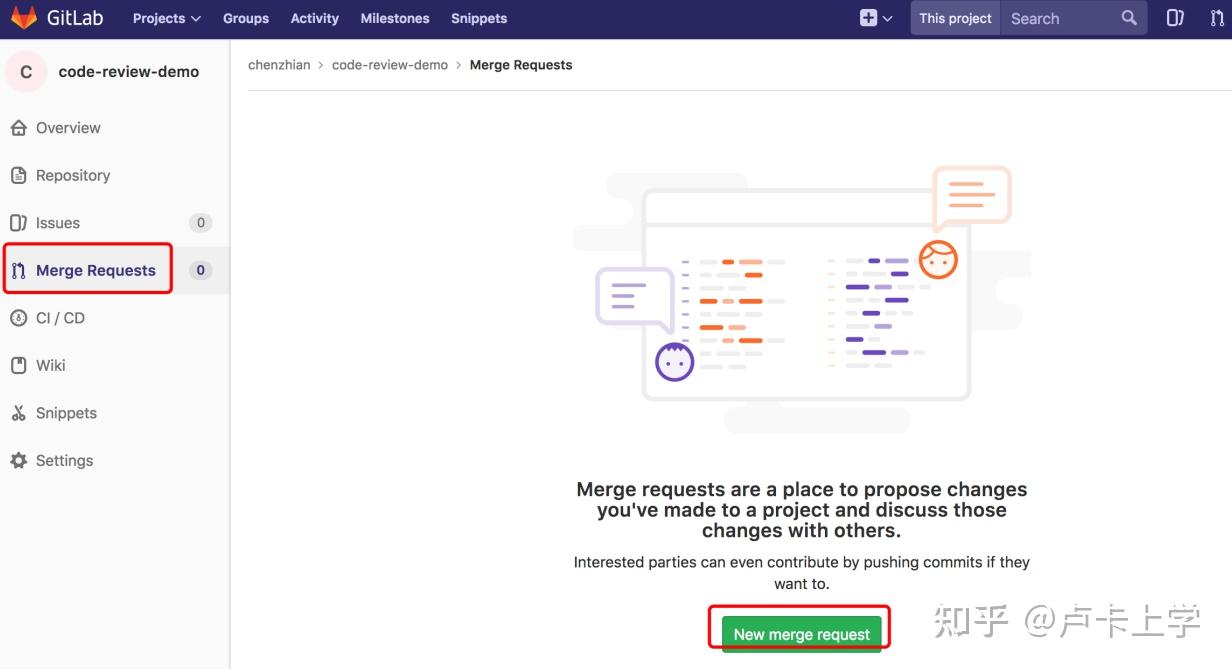The image size is (1232, 670).
Task: Open the Activity menu item
Action: (314, 18)
